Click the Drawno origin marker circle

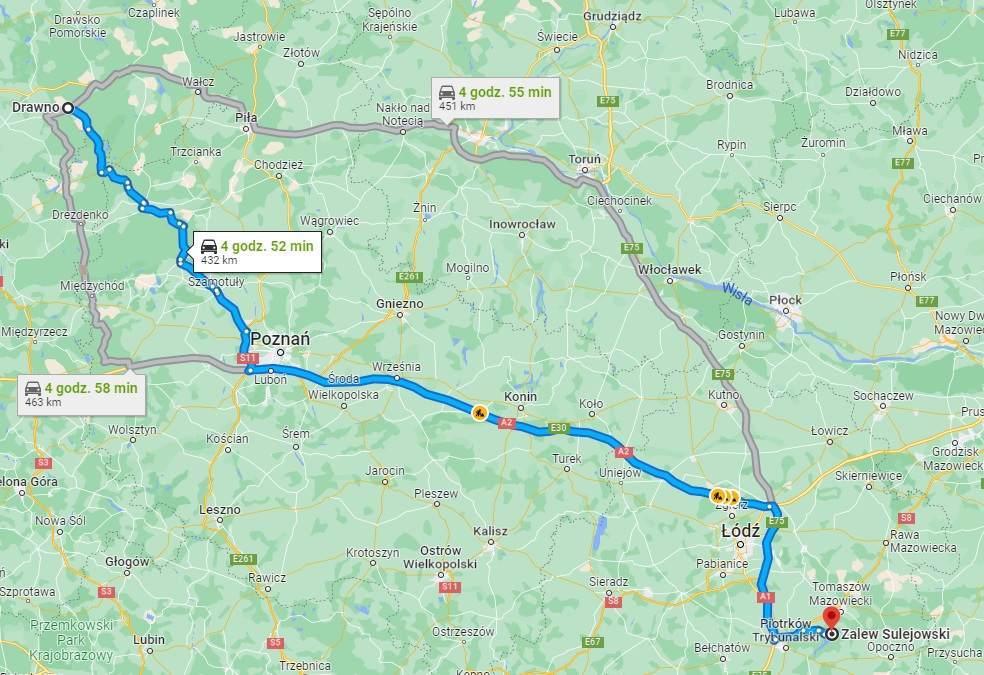click(x=68, y=108)
